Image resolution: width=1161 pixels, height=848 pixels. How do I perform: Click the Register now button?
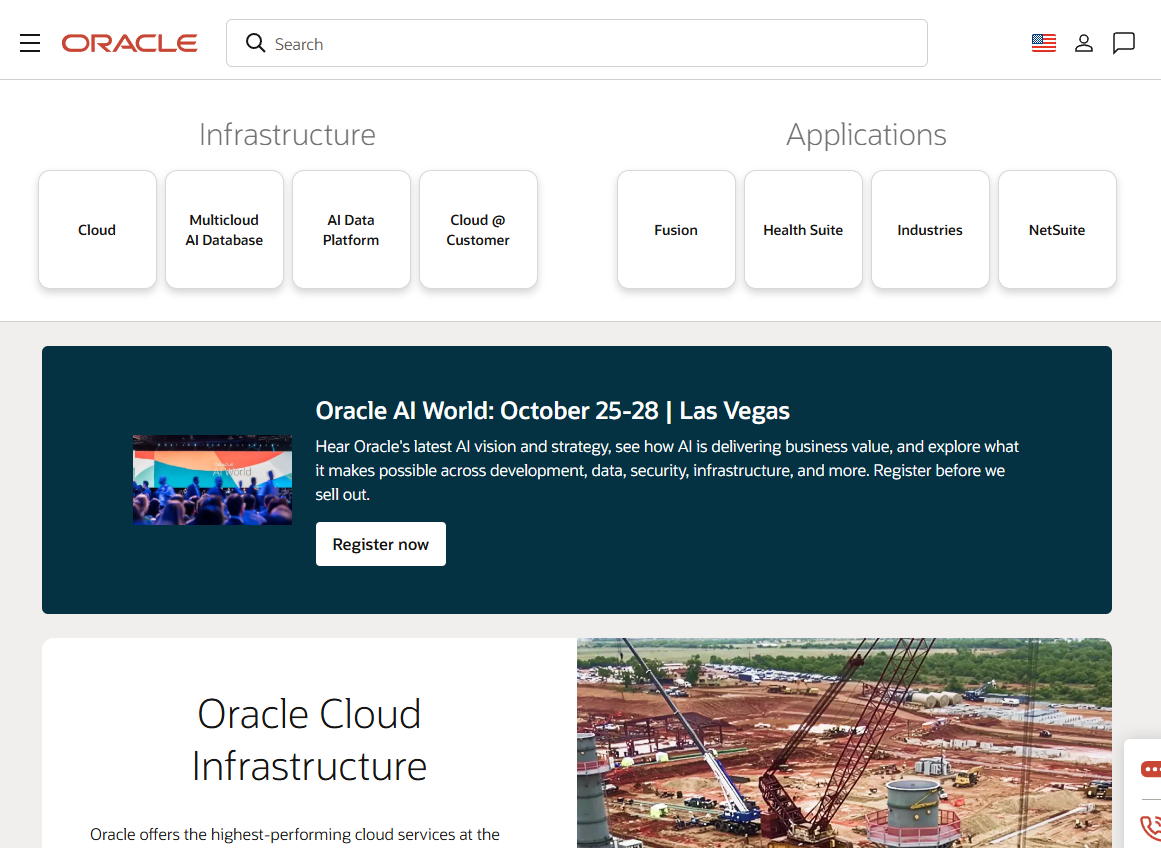point(381,544)
